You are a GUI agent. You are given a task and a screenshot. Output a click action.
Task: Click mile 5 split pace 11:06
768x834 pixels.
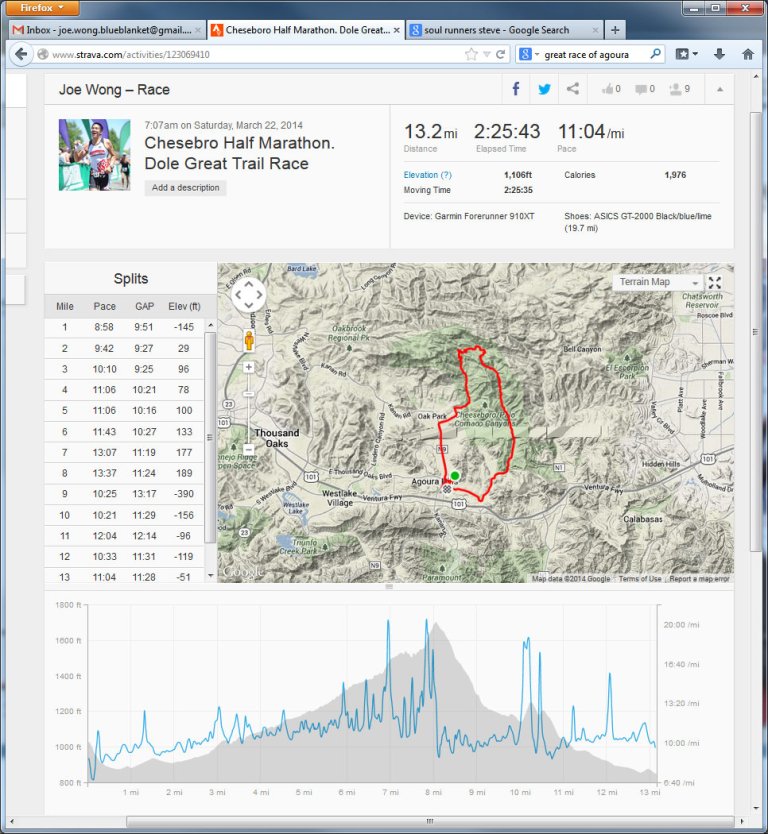tap(104, 411)
